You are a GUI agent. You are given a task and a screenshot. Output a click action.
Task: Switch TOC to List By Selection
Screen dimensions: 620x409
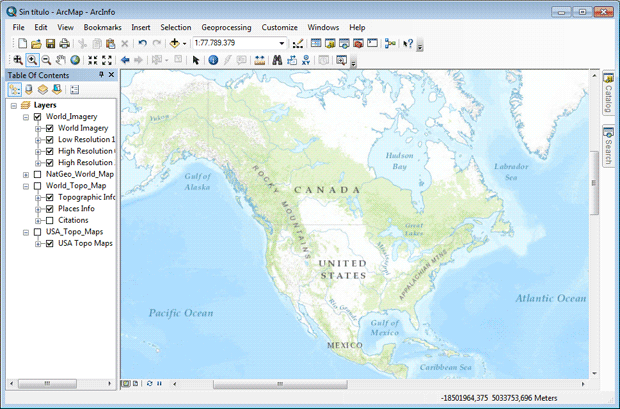click(x=57, y=90)
